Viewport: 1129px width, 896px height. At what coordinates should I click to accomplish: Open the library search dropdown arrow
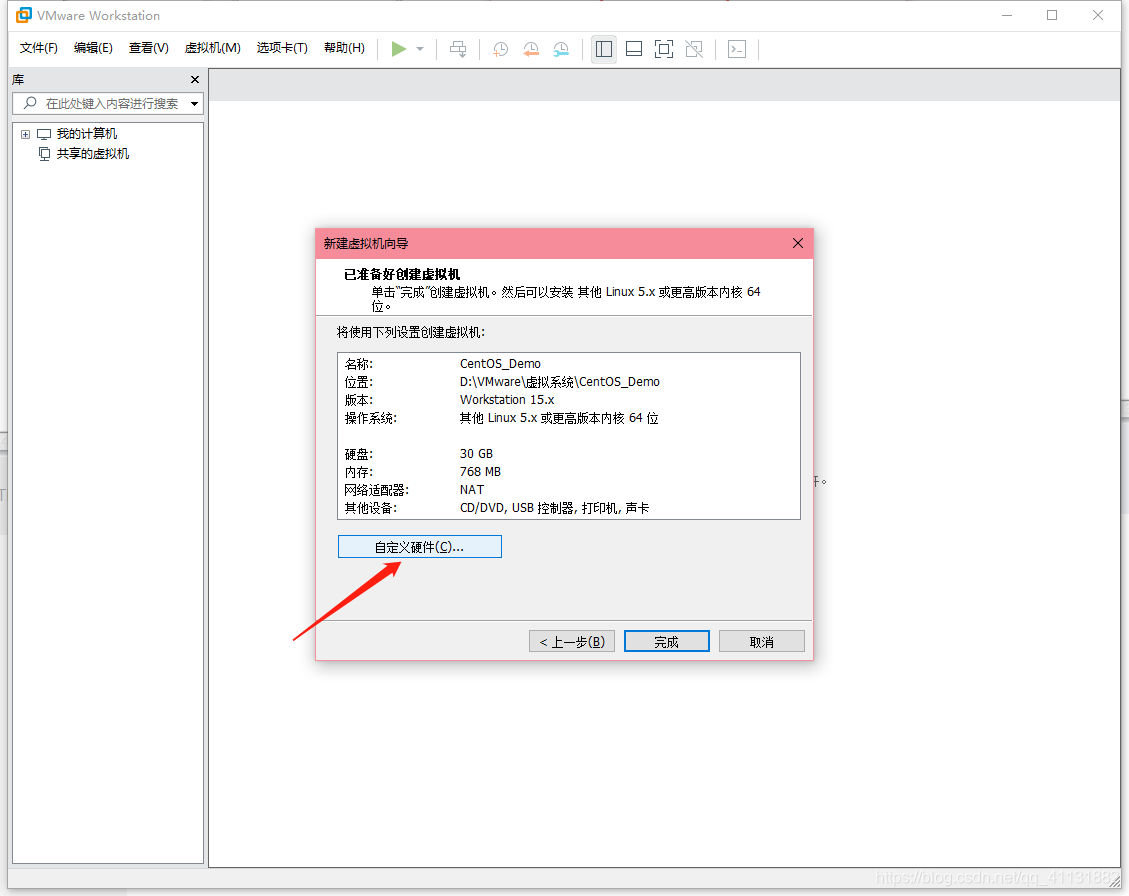point(194,104)
